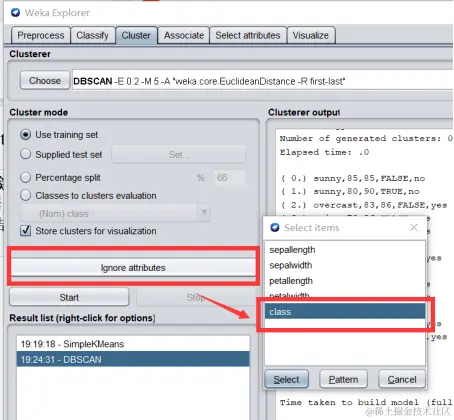Click output row '( 1.) sunny,80,90,TRUE,no'

point(350,191)
